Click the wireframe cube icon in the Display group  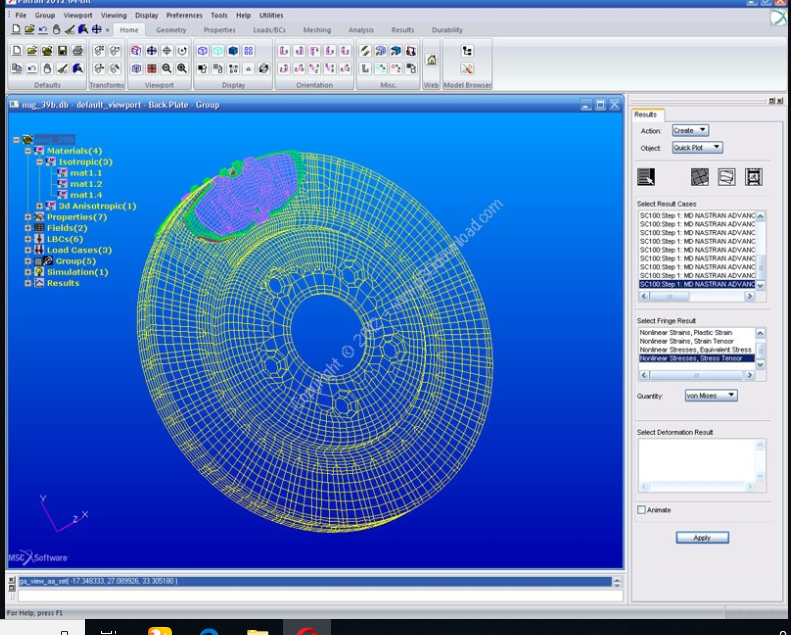click(203, 51)
